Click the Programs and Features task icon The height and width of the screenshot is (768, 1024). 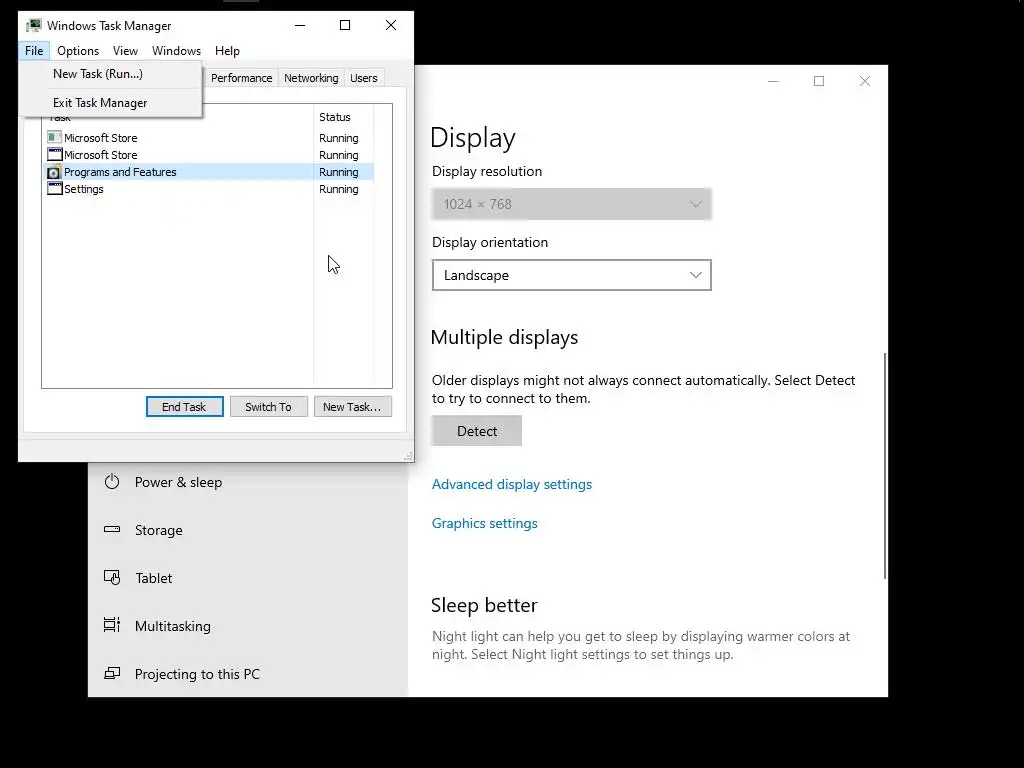pos(54,172)
